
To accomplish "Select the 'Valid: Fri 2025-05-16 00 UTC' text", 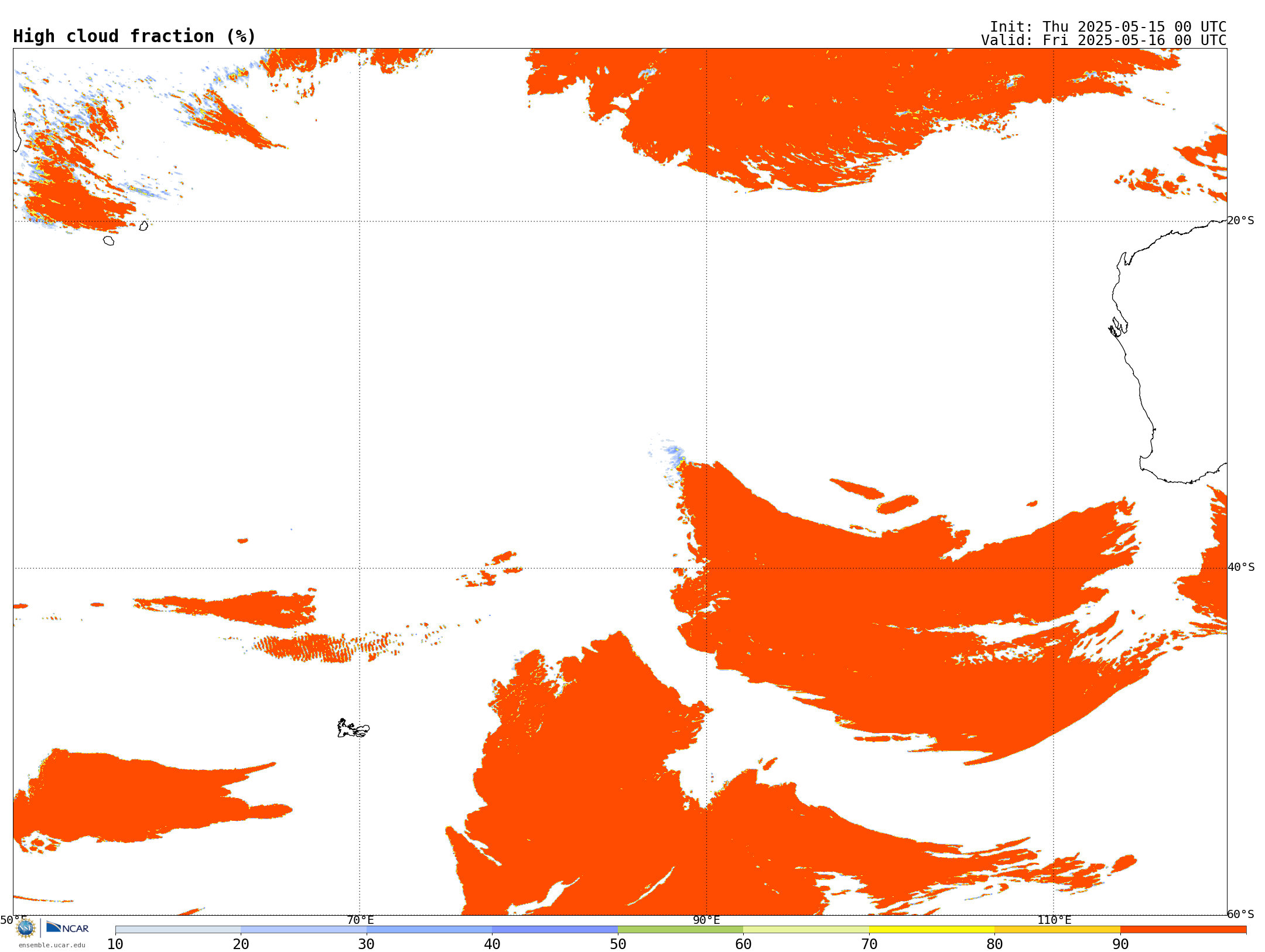I will point(1104,40).
